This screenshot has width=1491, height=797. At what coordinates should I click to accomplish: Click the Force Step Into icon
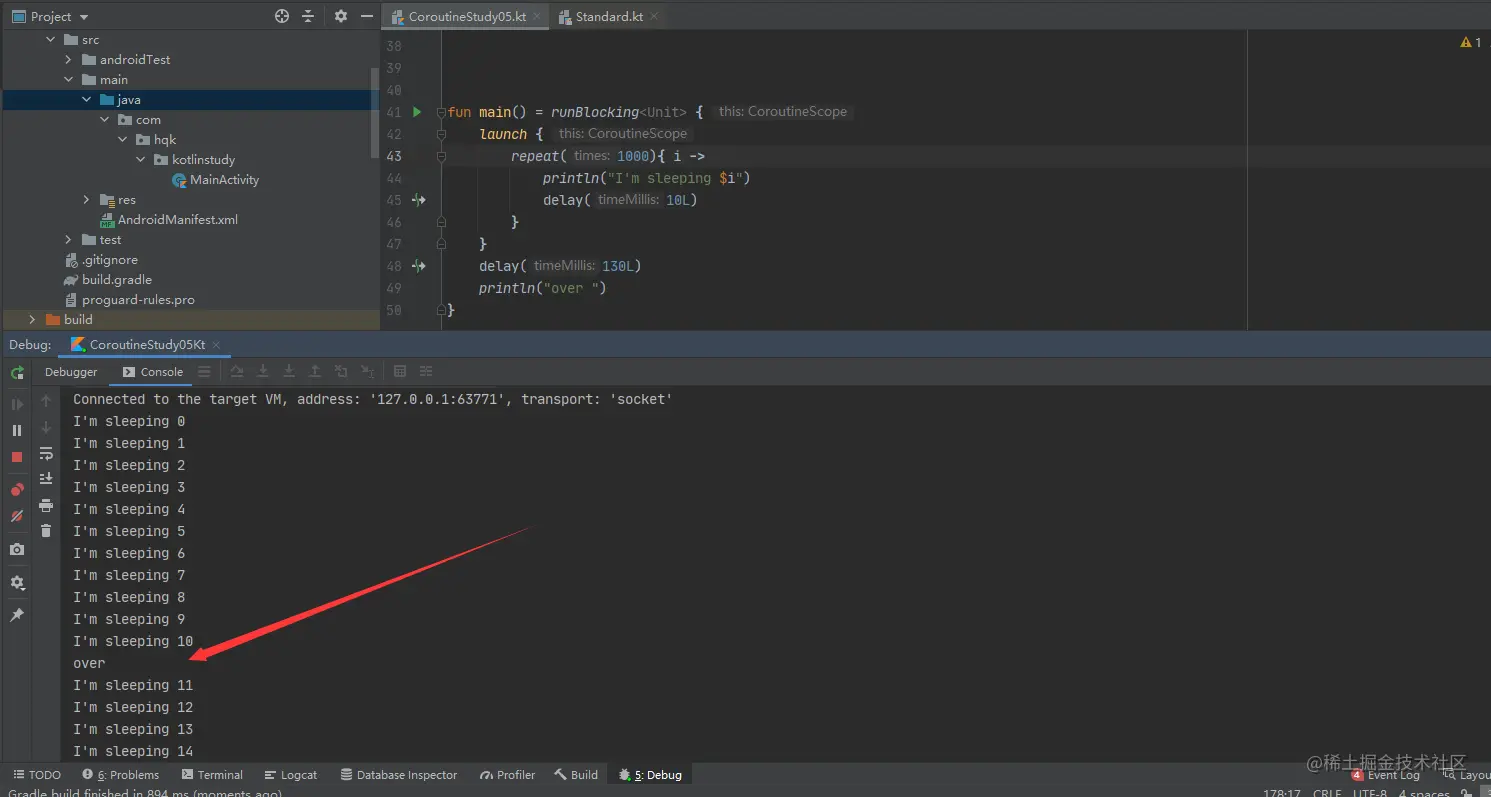289,372
